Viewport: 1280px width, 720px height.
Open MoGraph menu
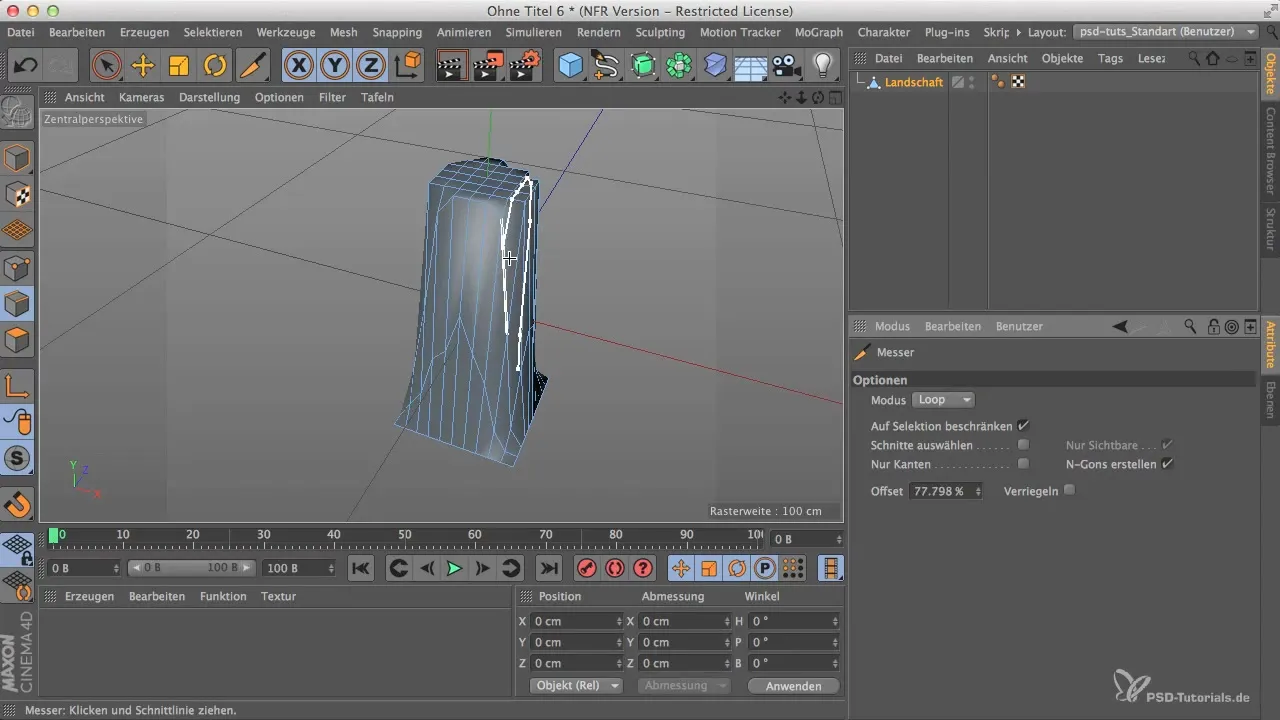click(x=819, y=32)
